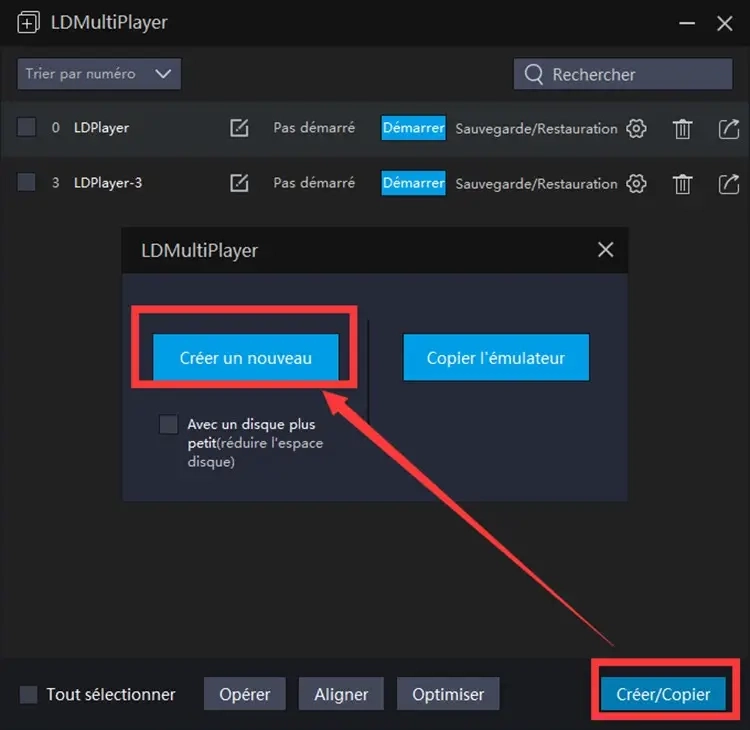Close the main LDMultiPlayer window
750x730 pixels.
tap(725, 23)
